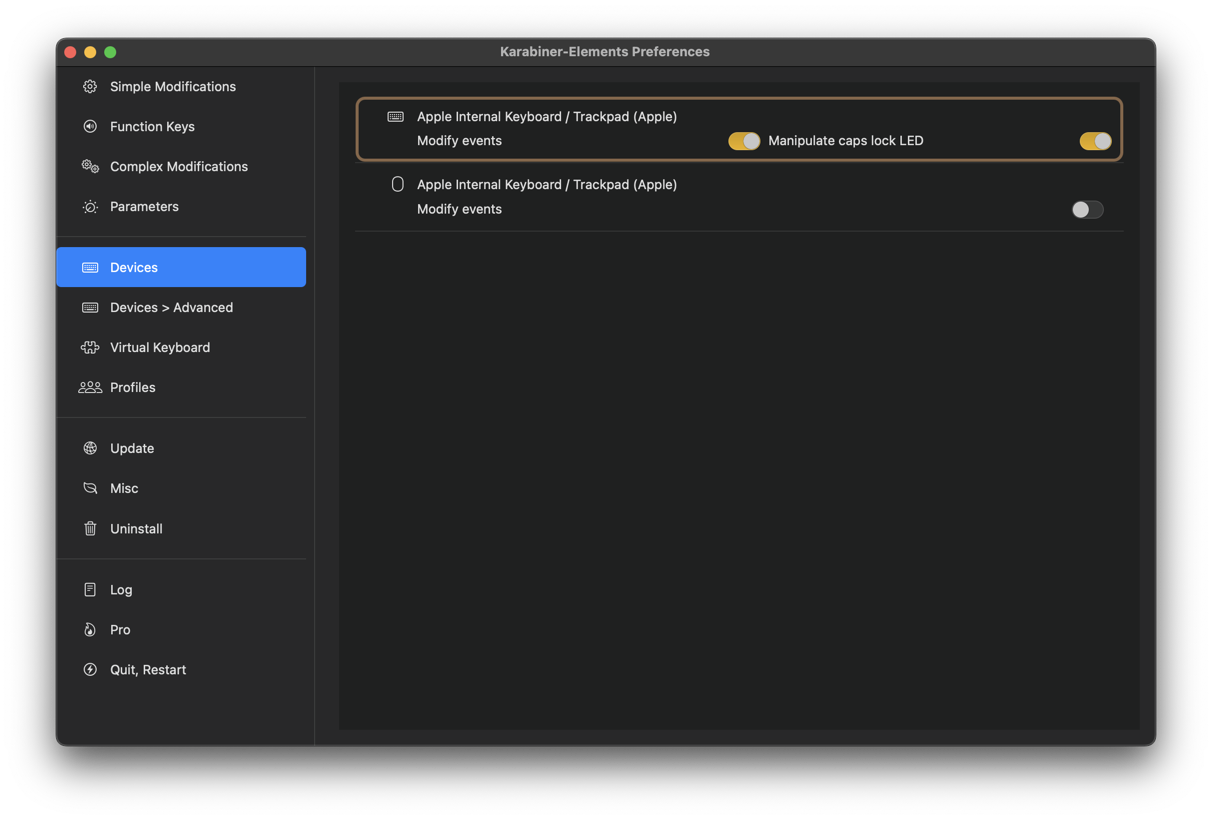This screenshot has height=820, width=1212.
Task: Click the Simple Modifications gear icon
Action: pos(90,87)
